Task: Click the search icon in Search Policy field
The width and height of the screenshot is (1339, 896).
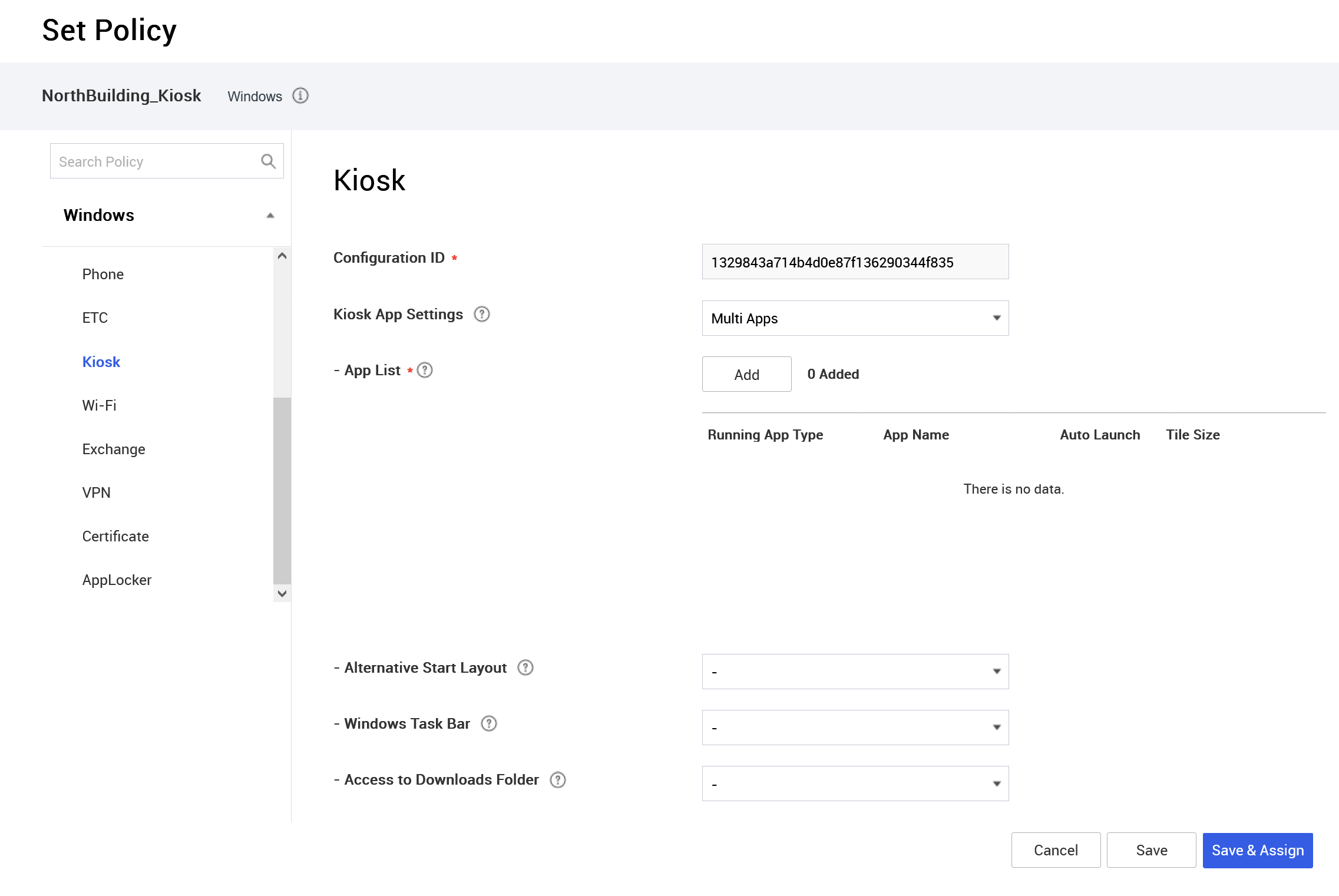Action: point(268,161)
